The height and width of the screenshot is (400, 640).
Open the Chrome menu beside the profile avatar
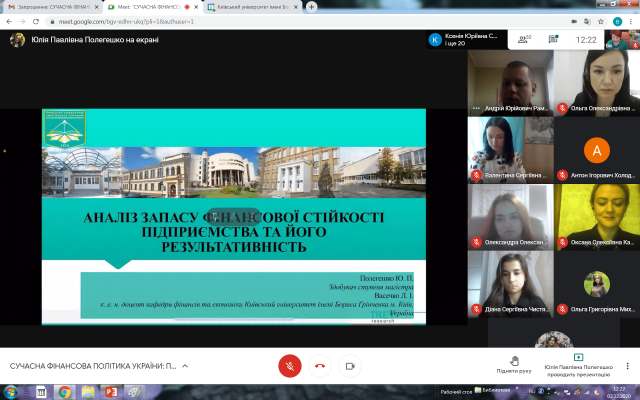(x=631, y=20)
